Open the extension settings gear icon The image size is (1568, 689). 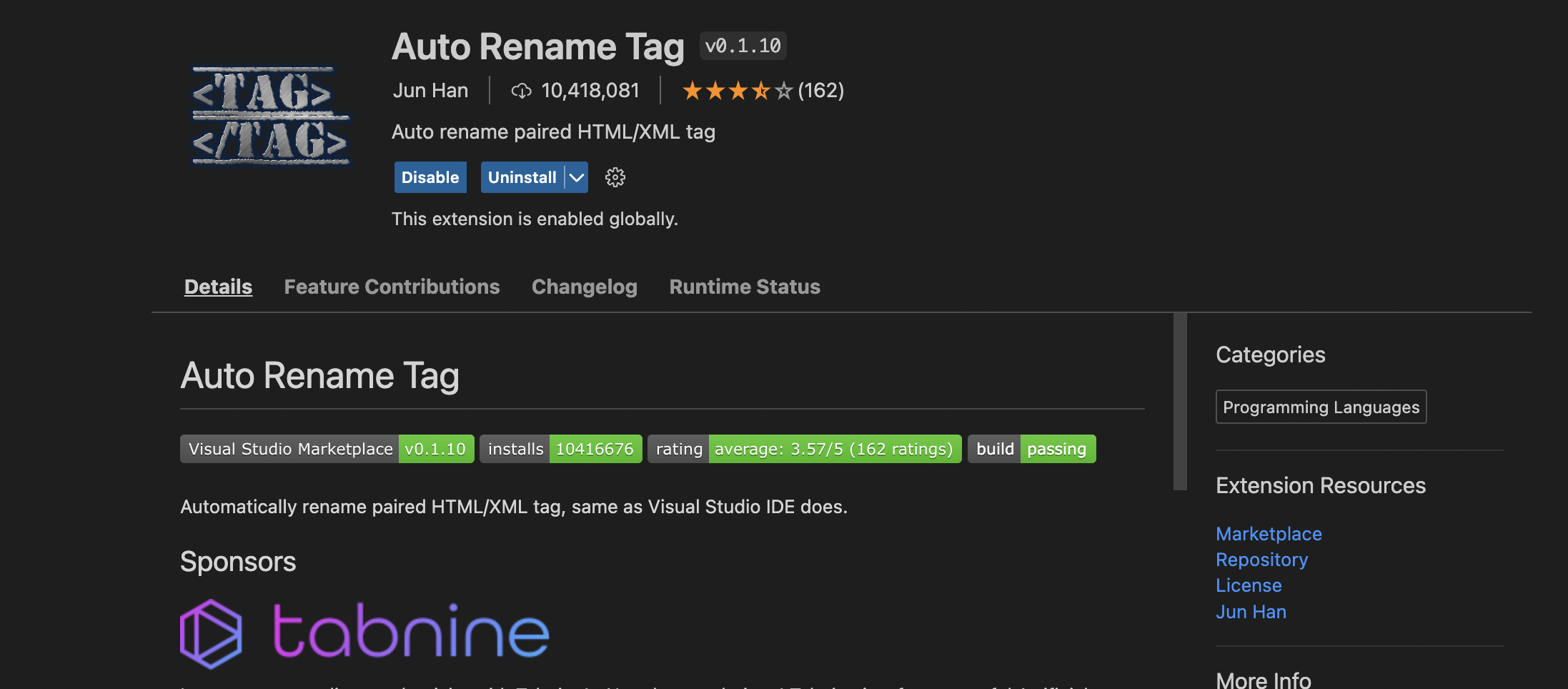(615, 177)
